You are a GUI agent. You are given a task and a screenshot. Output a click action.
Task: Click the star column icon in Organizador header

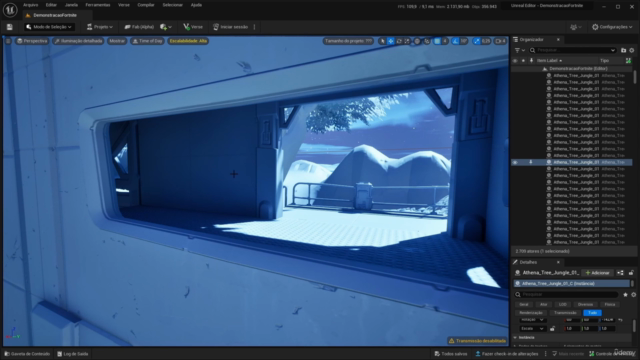[523, 60]
